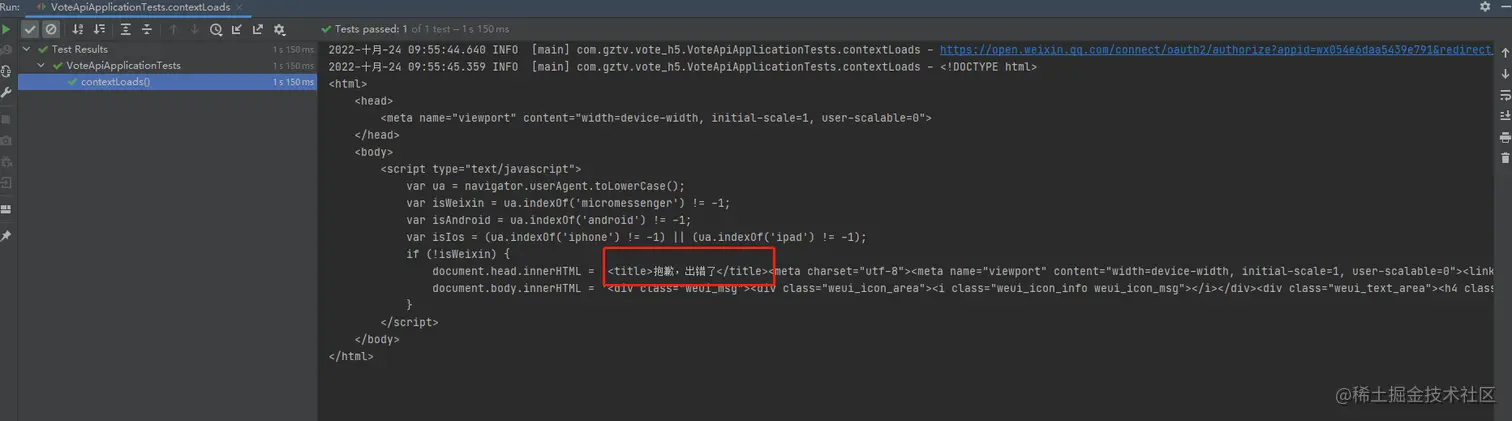Open Run tool window gear settings
This screenshot has width=1512, height=421.
(x=1484, y=7)
